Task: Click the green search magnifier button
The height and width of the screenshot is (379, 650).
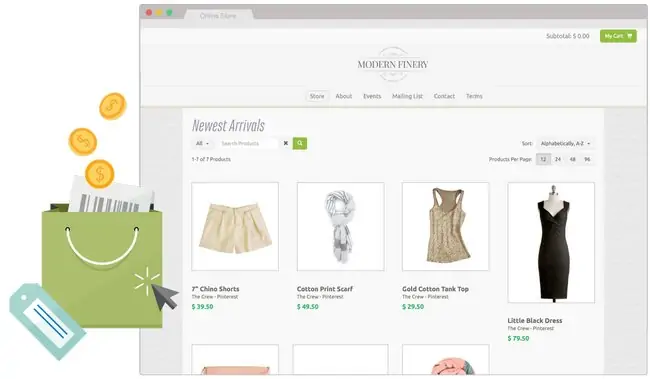Action: [300, 143]
